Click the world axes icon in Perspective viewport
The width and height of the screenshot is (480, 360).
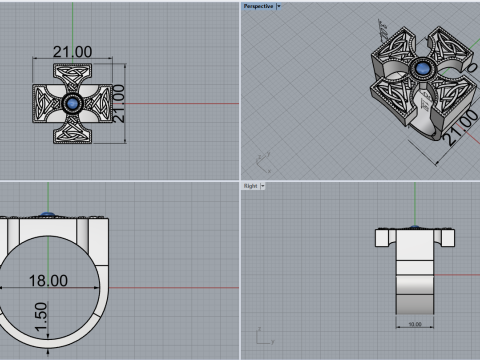263,162
